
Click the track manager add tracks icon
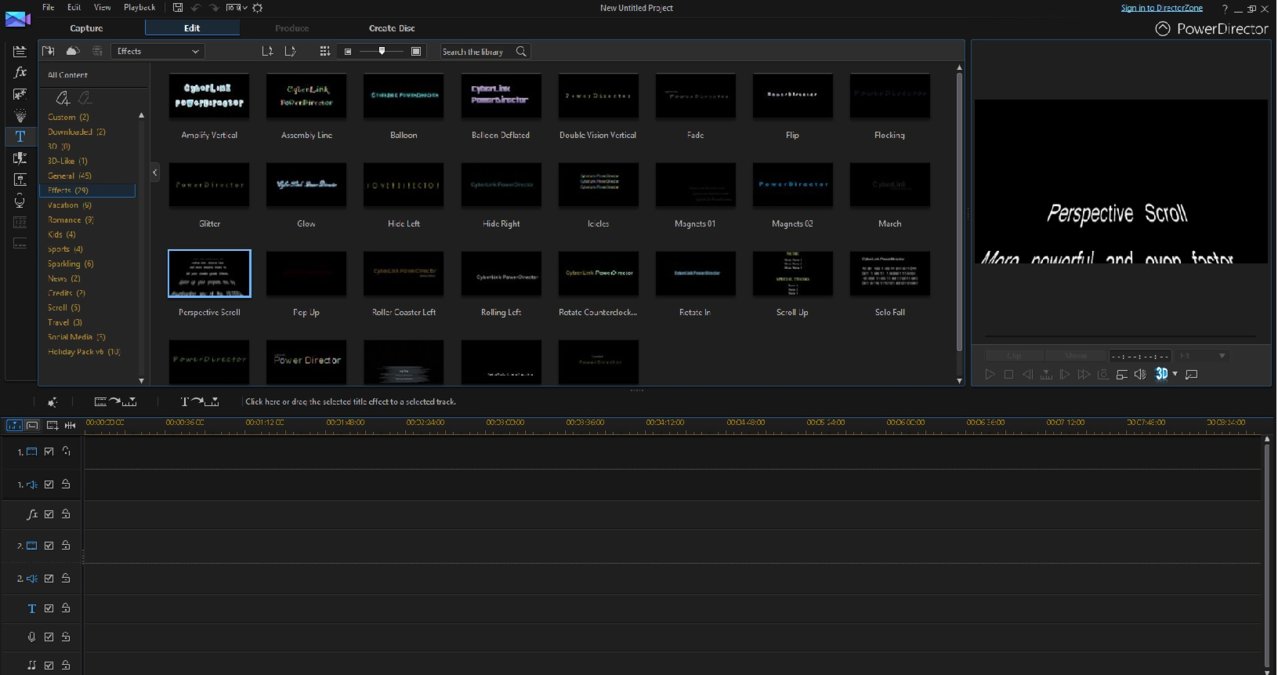(x=52, y=425)
